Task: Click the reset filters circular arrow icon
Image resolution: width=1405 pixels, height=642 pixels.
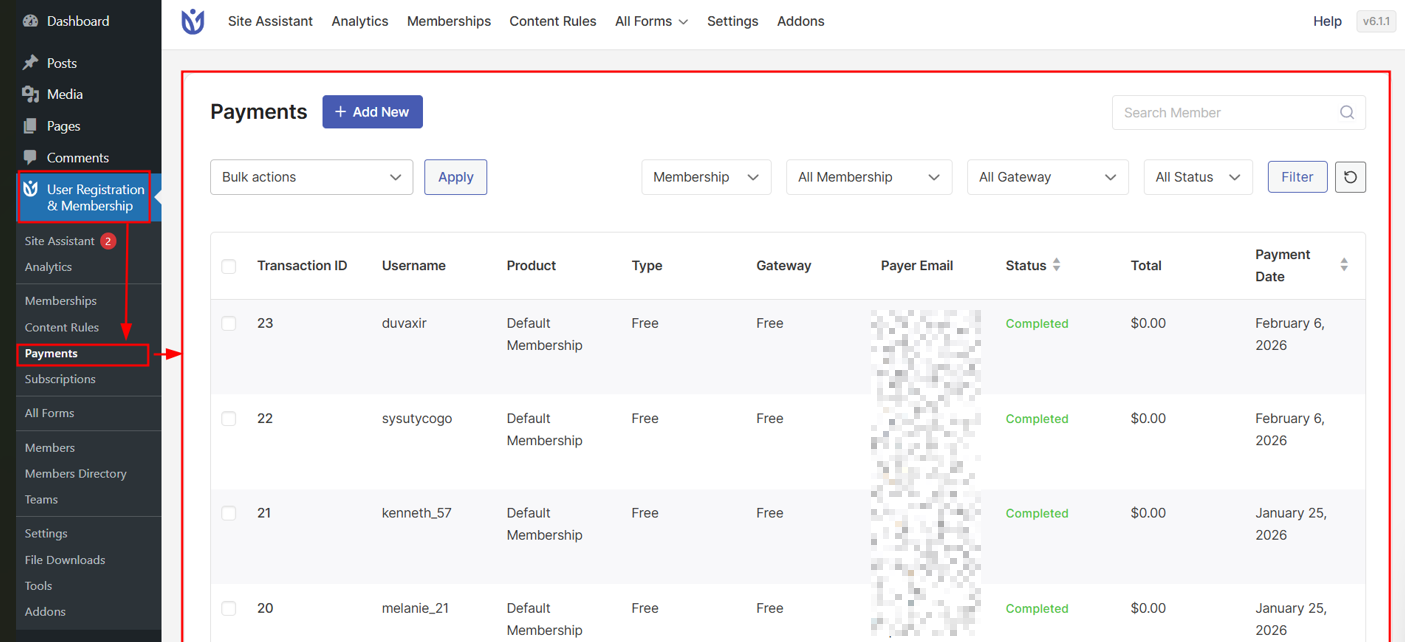Action: [x=1350, y=177]
